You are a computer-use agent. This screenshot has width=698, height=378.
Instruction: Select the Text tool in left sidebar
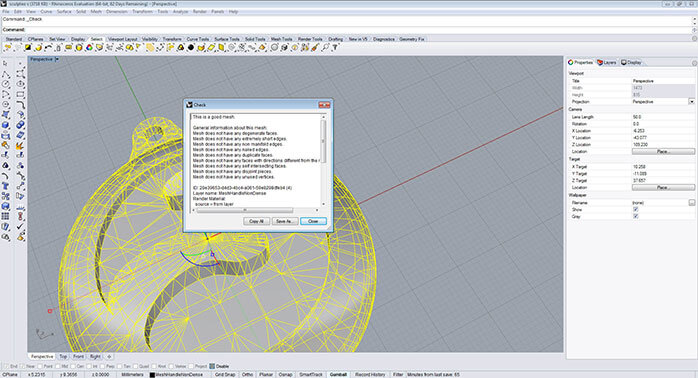coord(6,186)
